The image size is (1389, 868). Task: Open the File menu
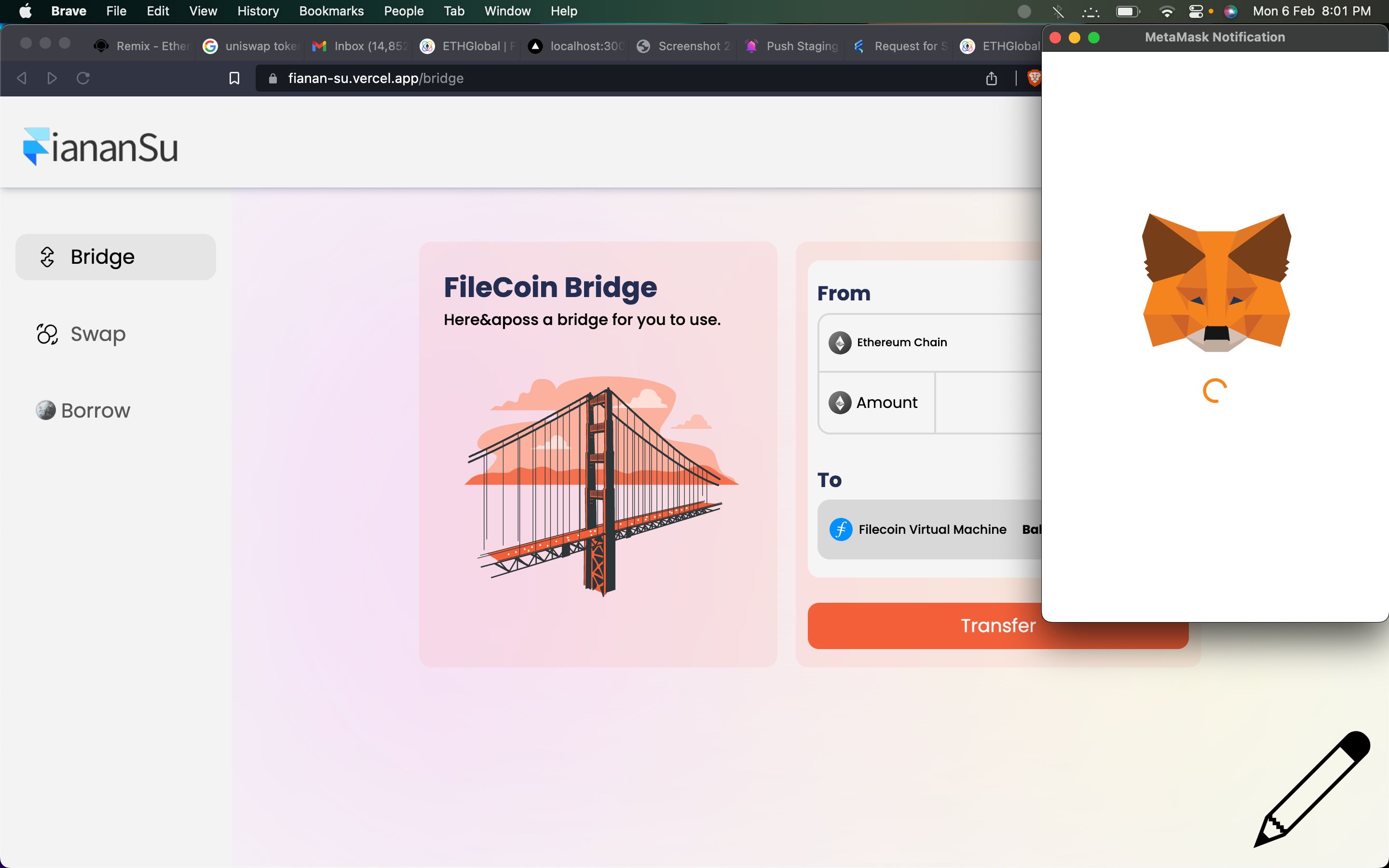(x=116, y=11)
